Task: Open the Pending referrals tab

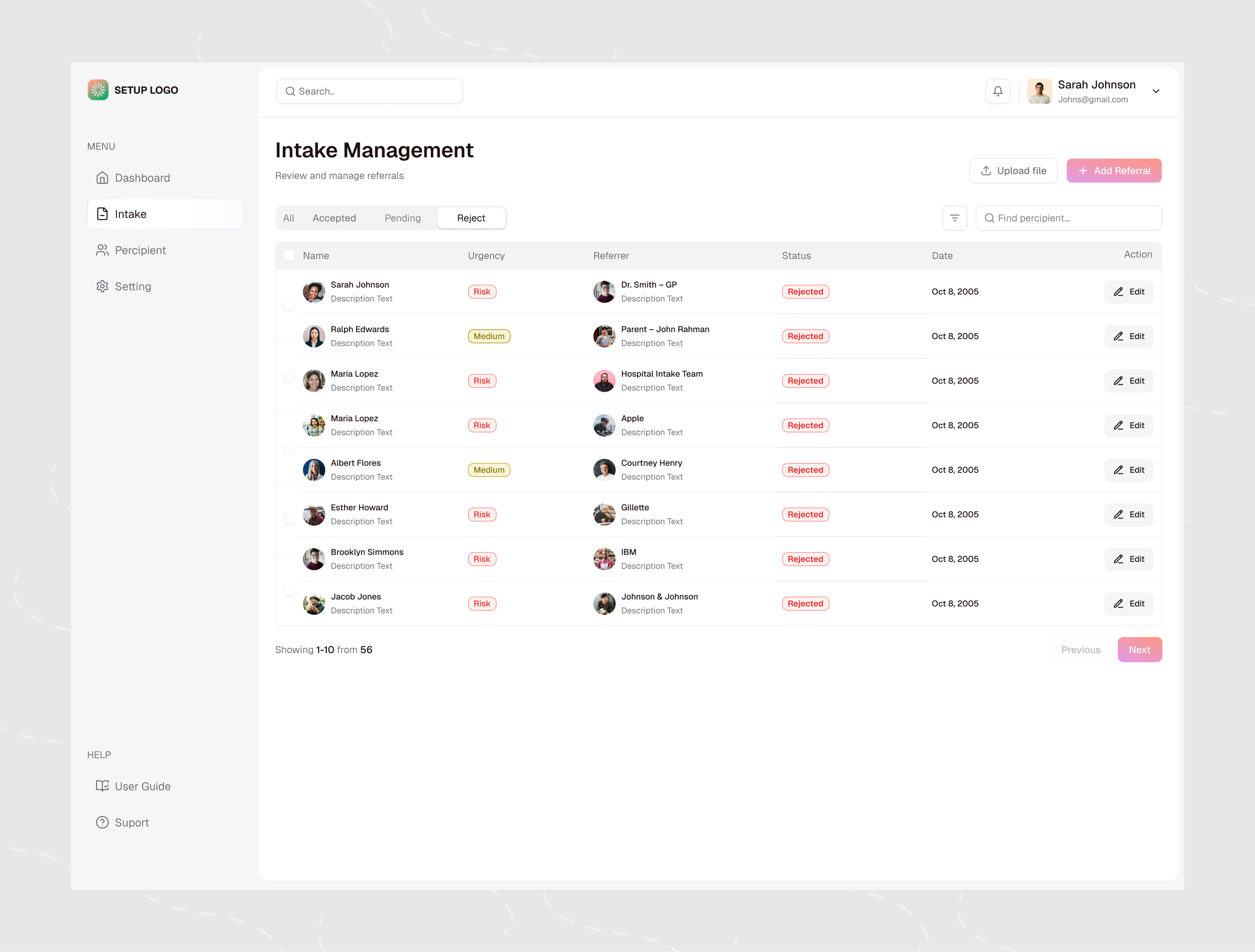Action: pos(402,217)
